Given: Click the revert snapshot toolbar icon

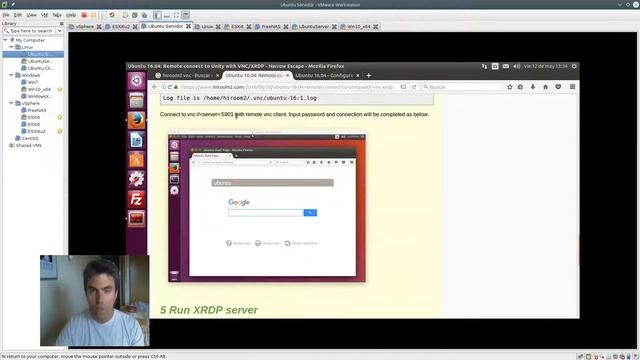Looking at the screenshot, I should click(135, 15).
